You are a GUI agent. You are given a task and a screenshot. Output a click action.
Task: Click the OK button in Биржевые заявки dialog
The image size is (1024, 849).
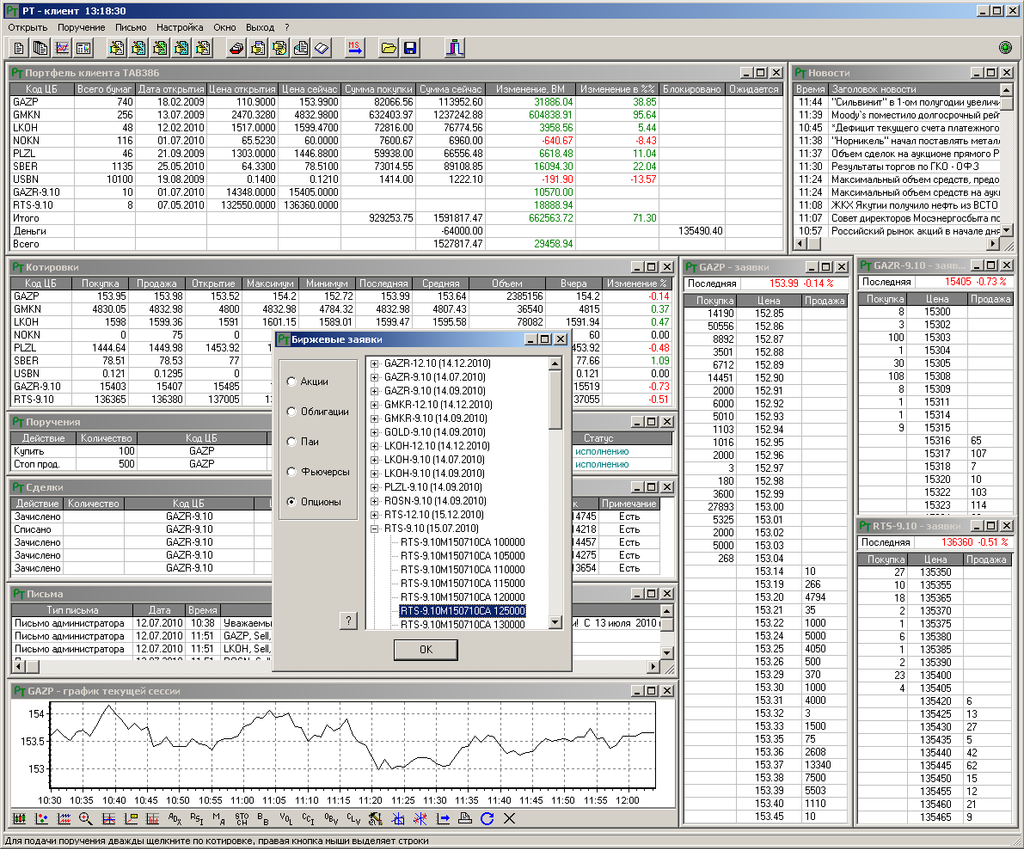pyautogui.click(x=426, y=649)
